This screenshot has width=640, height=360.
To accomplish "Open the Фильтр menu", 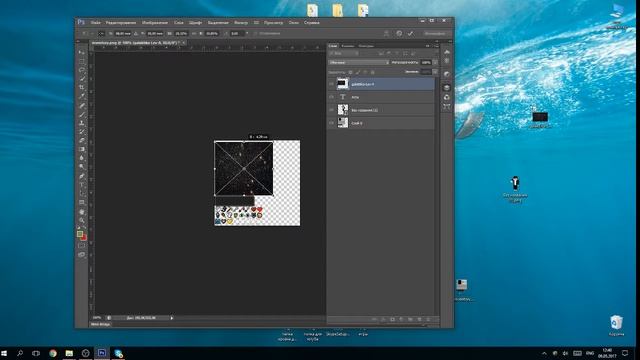I will pos(241,22).
